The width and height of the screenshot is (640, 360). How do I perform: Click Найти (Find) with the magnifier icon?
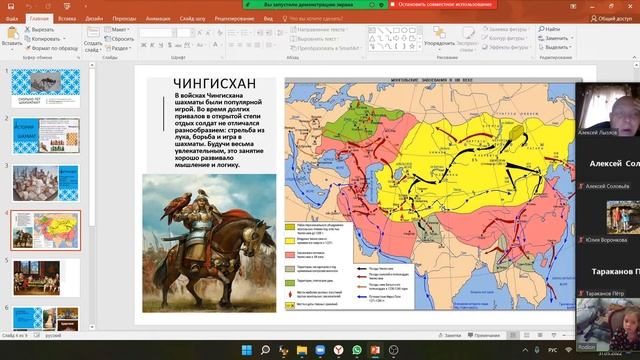pos(549,29)
